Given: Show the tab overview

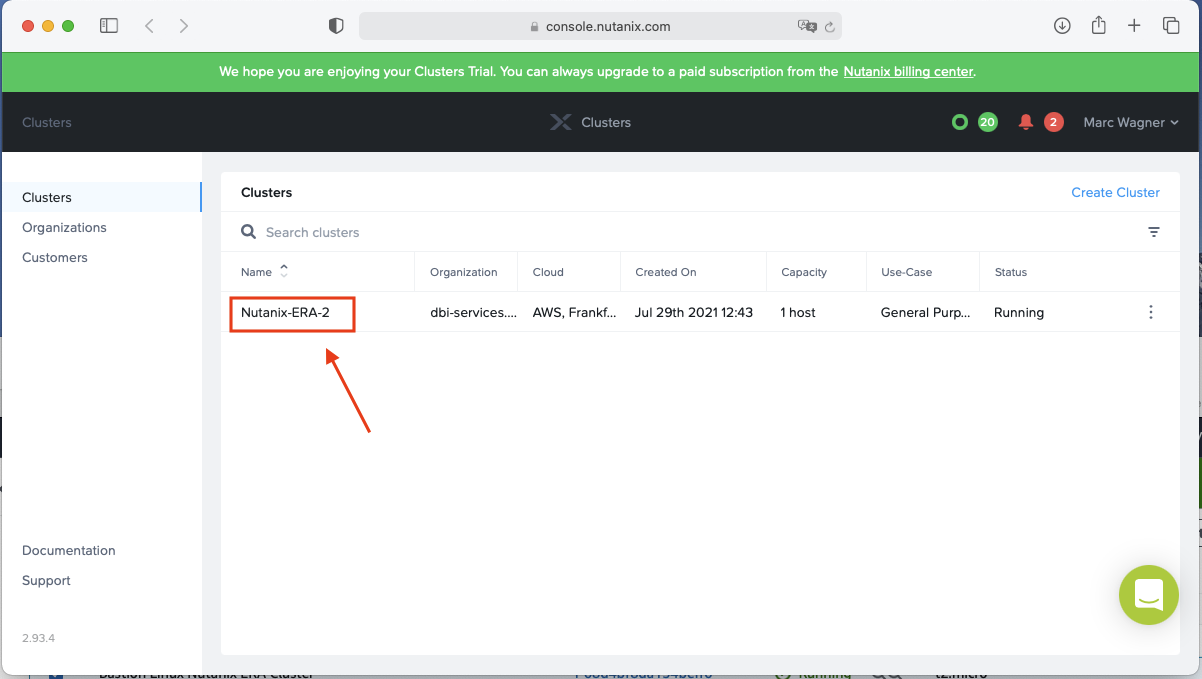Looking at the screenshot, I should coord(1171,26).
